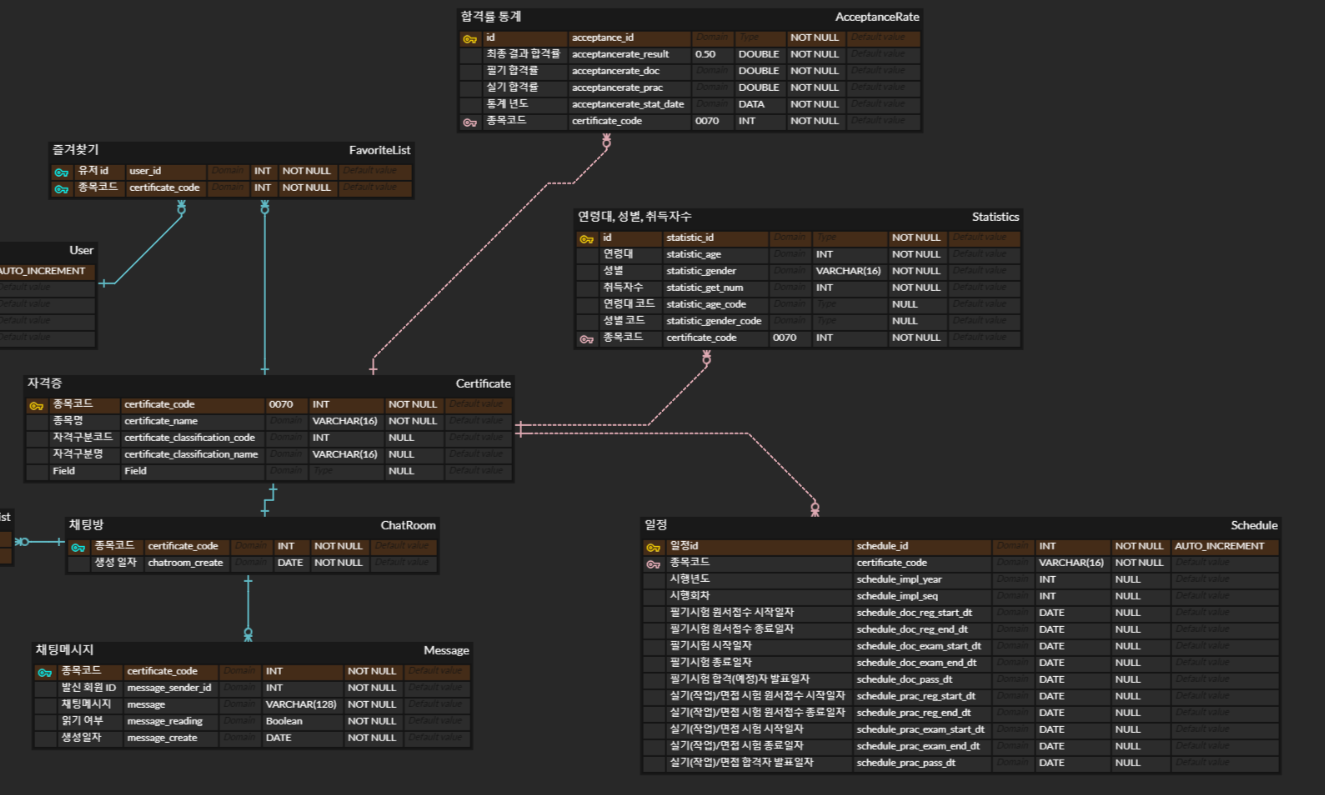Click the acceptancerate_doc column name
Image resolution: width=1325 pixels, height=795 pixels.
click(615, 71)
